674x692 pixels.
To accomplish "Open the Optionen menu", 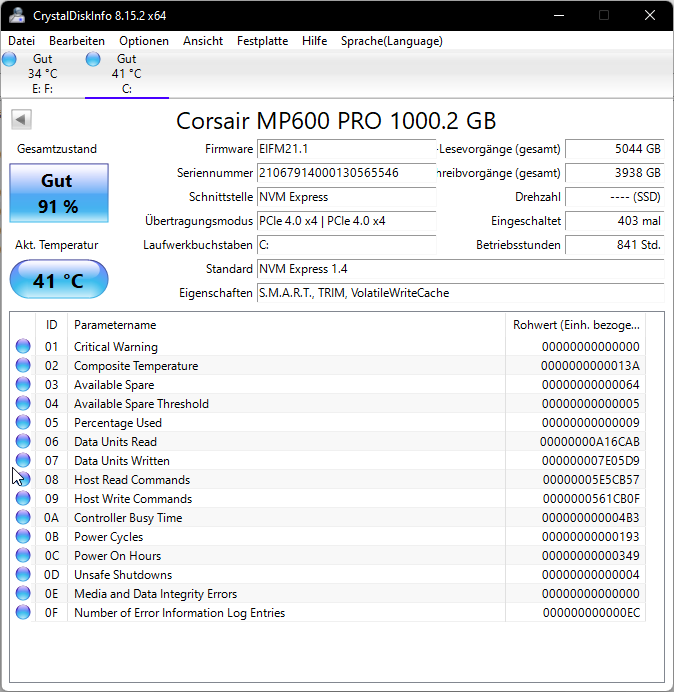I will 144,41.
